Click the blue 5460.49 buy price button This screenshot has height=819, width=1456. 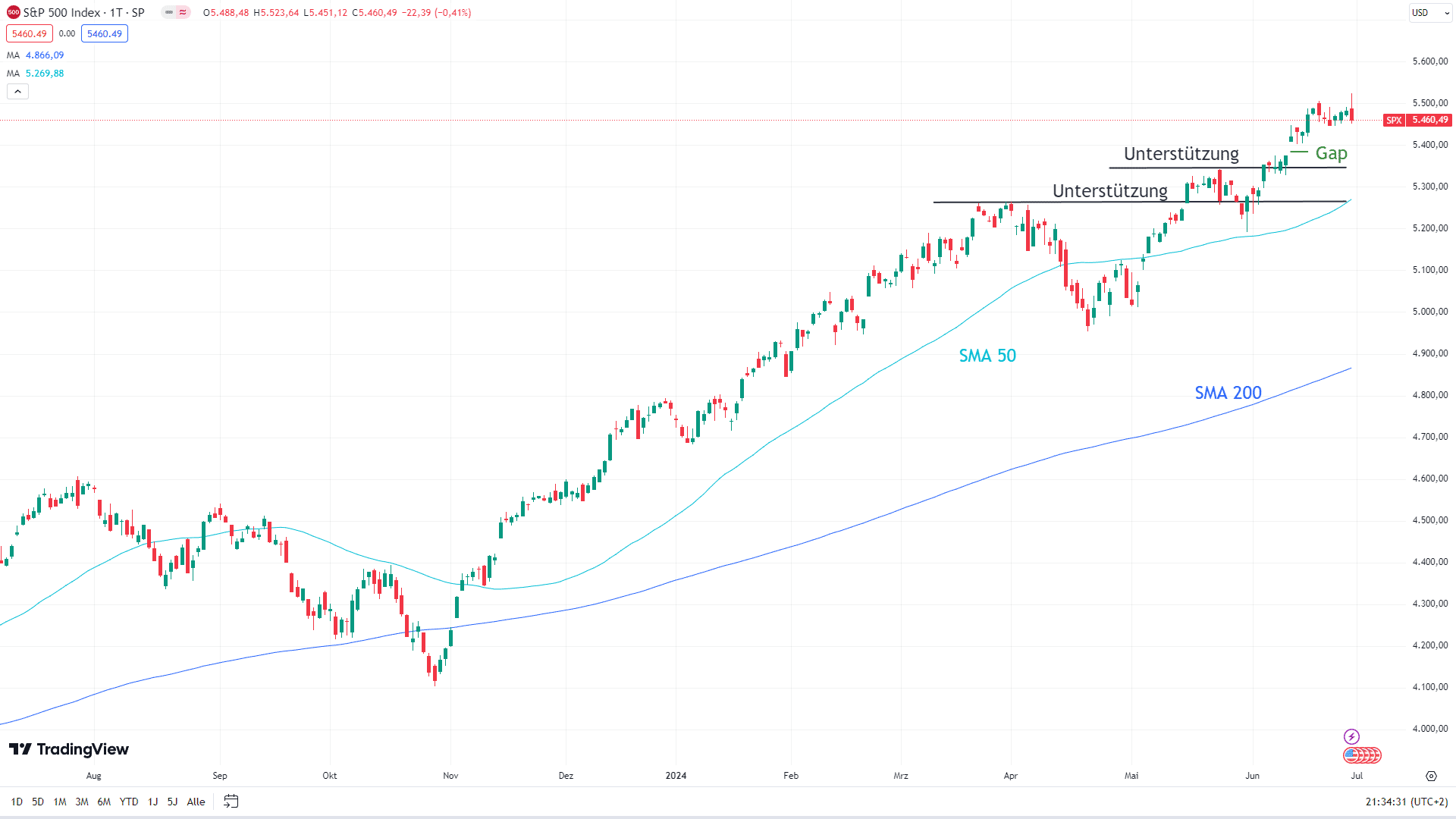(105, 33)
